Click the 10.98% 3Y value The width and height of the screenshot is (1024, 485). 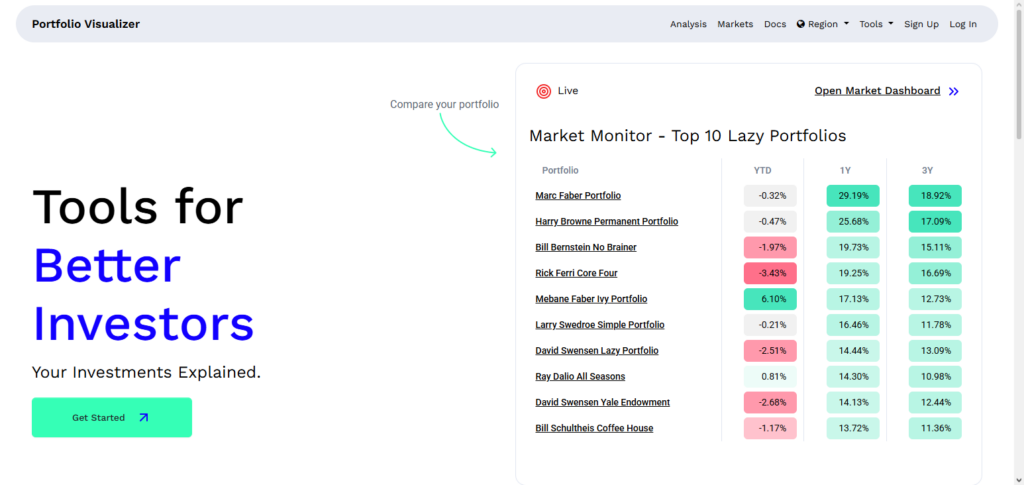(935, 377)
